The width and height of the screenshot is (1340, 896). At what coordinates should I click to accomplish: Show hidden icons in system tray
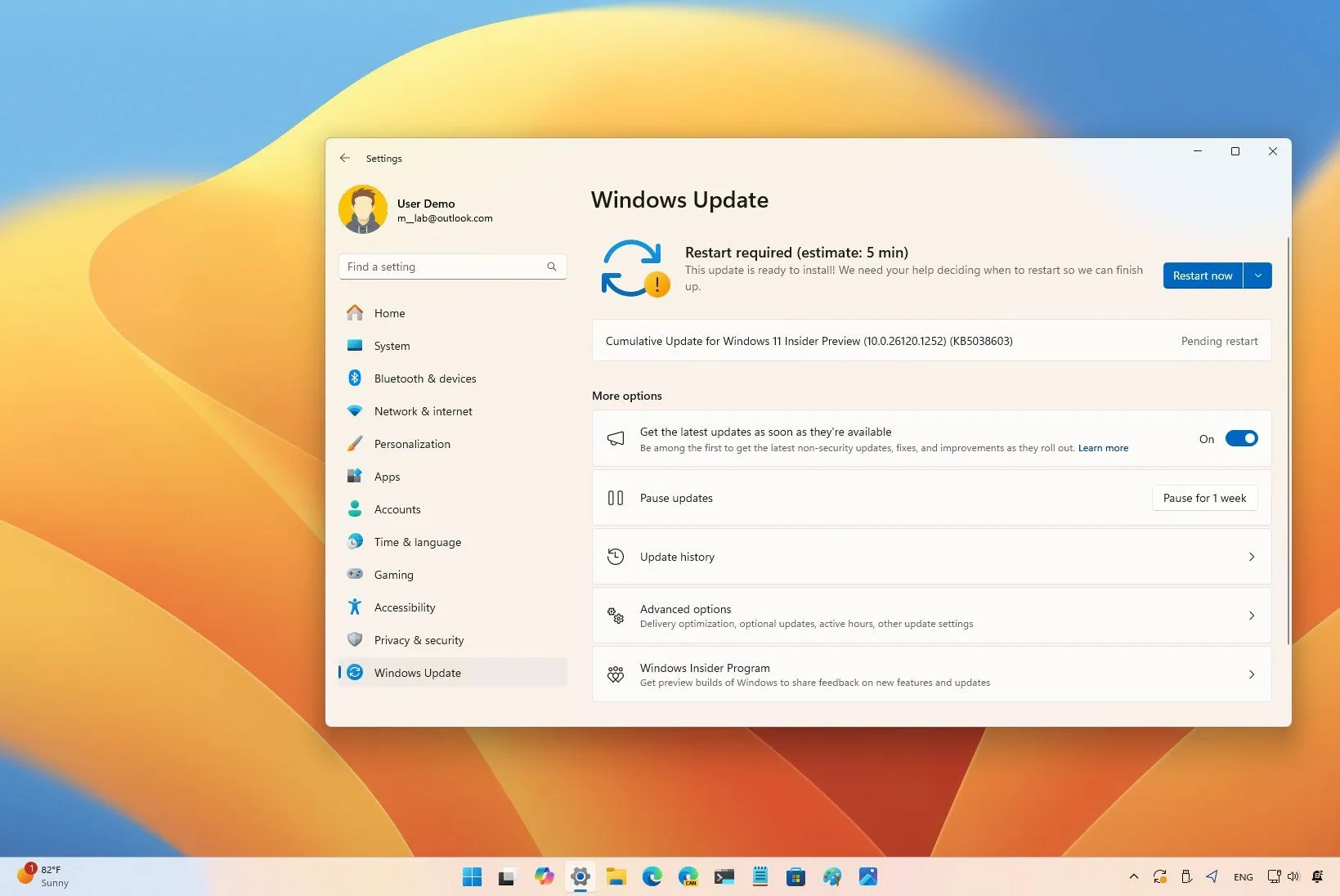pos(1134,876)
